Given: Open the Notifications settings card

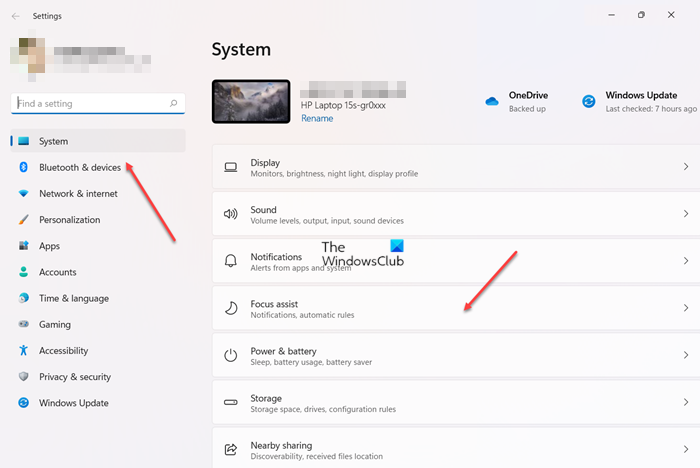Looking at the screenshot, I should [456, 261].
